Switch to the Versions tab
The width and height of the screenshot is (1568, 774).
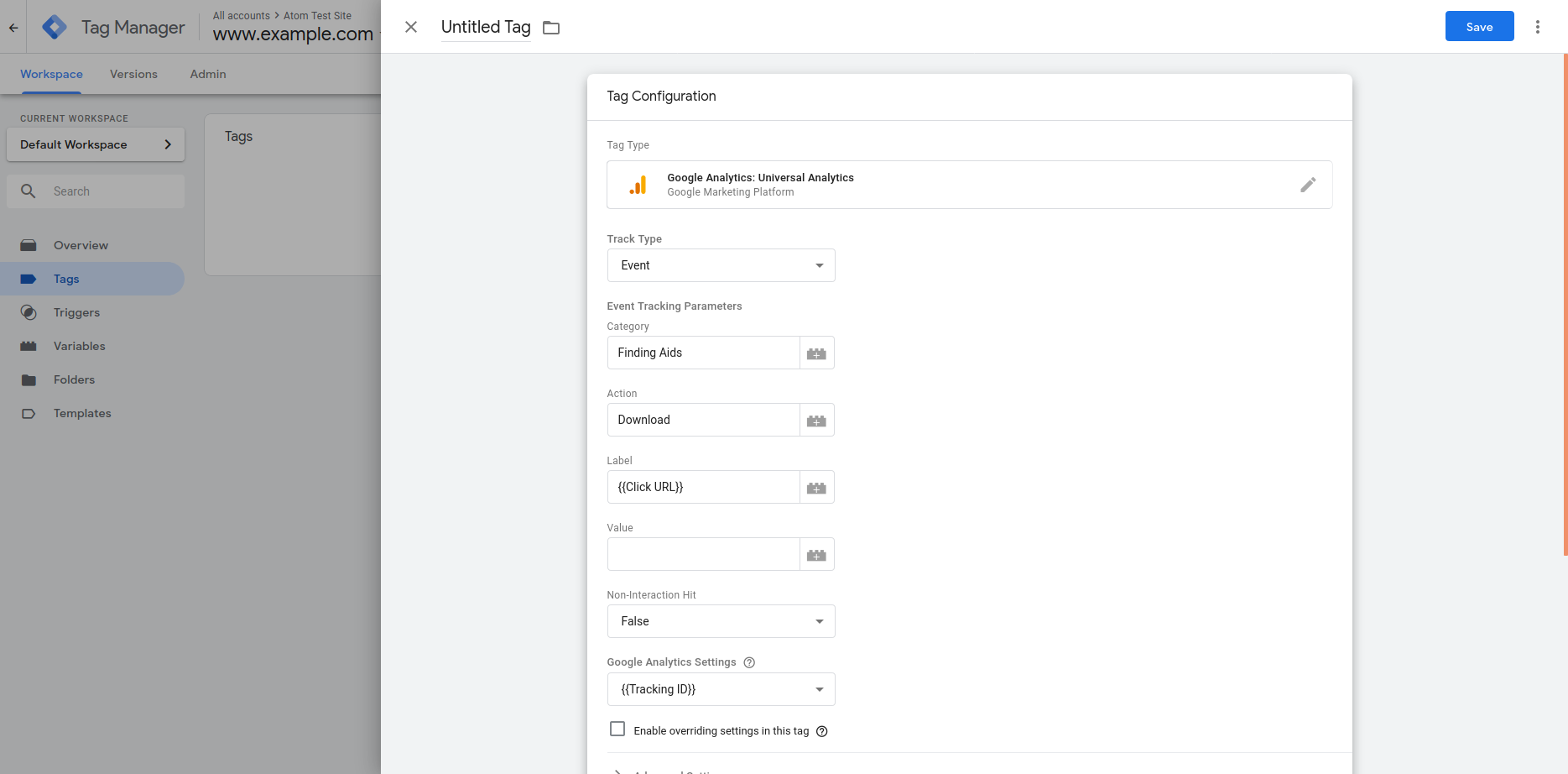point(133,74)
